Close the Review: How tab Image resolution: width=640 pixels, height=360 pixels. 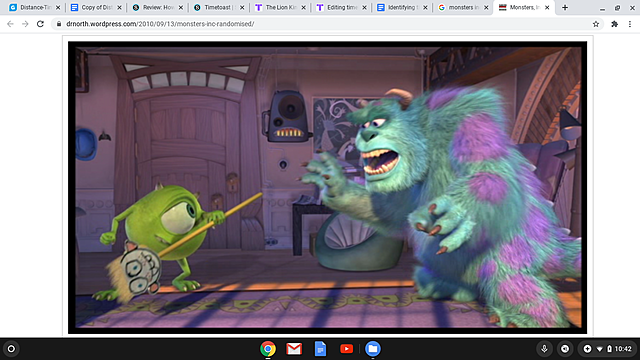(181, 7)
